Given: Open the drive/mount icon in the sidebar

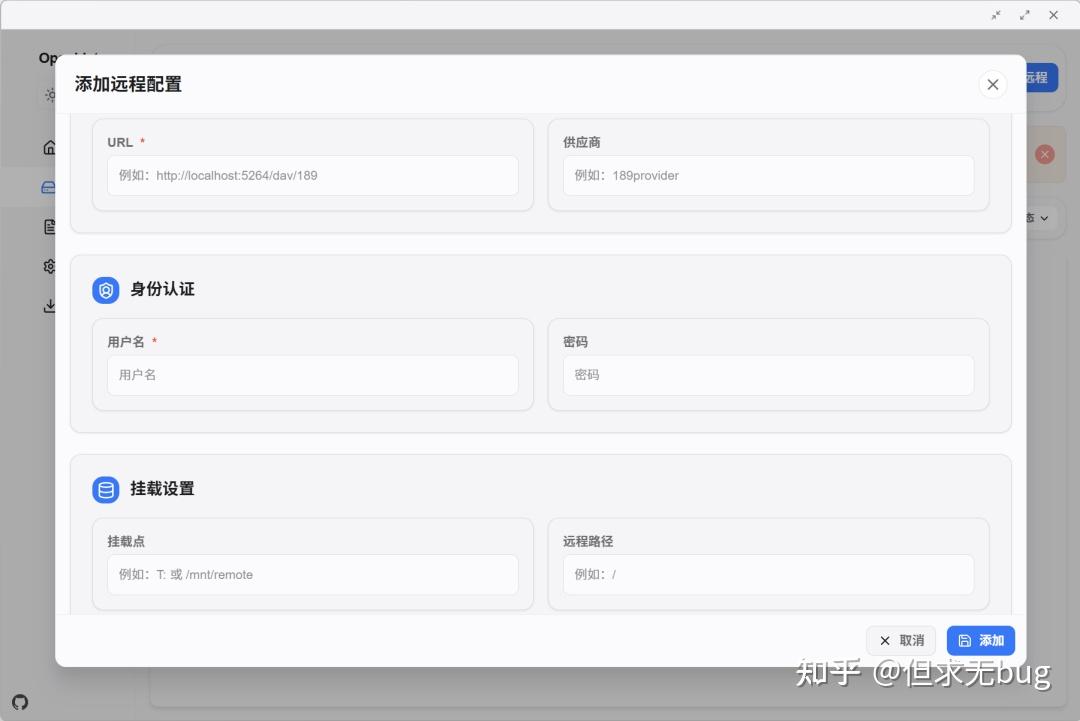Looking at the screenshot, I should pyautogui.click(x=48, y=187).
